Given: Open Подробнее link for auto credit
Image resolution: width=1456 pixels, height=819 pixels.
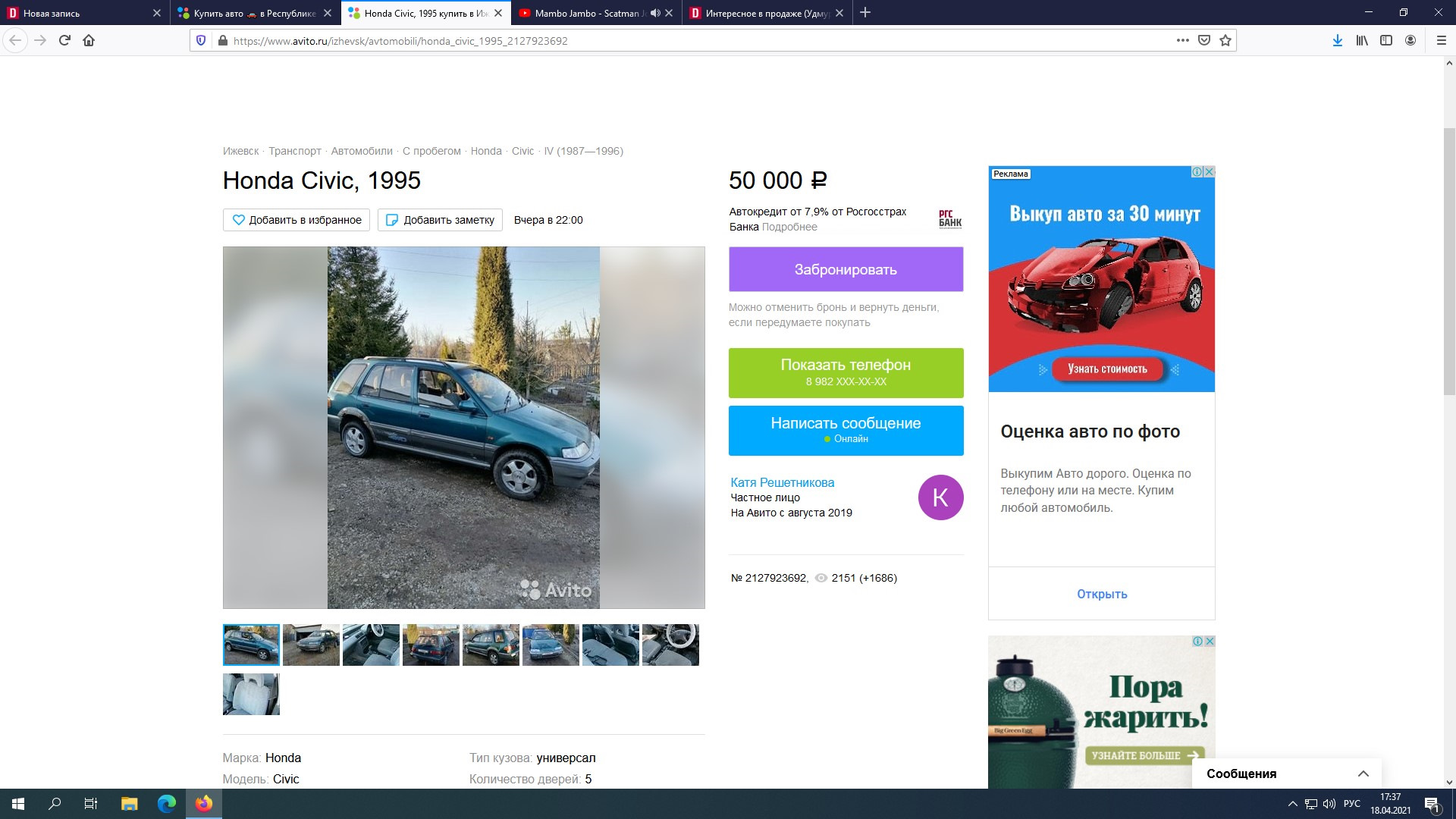Looking at the screenshot, I should 789,227.
